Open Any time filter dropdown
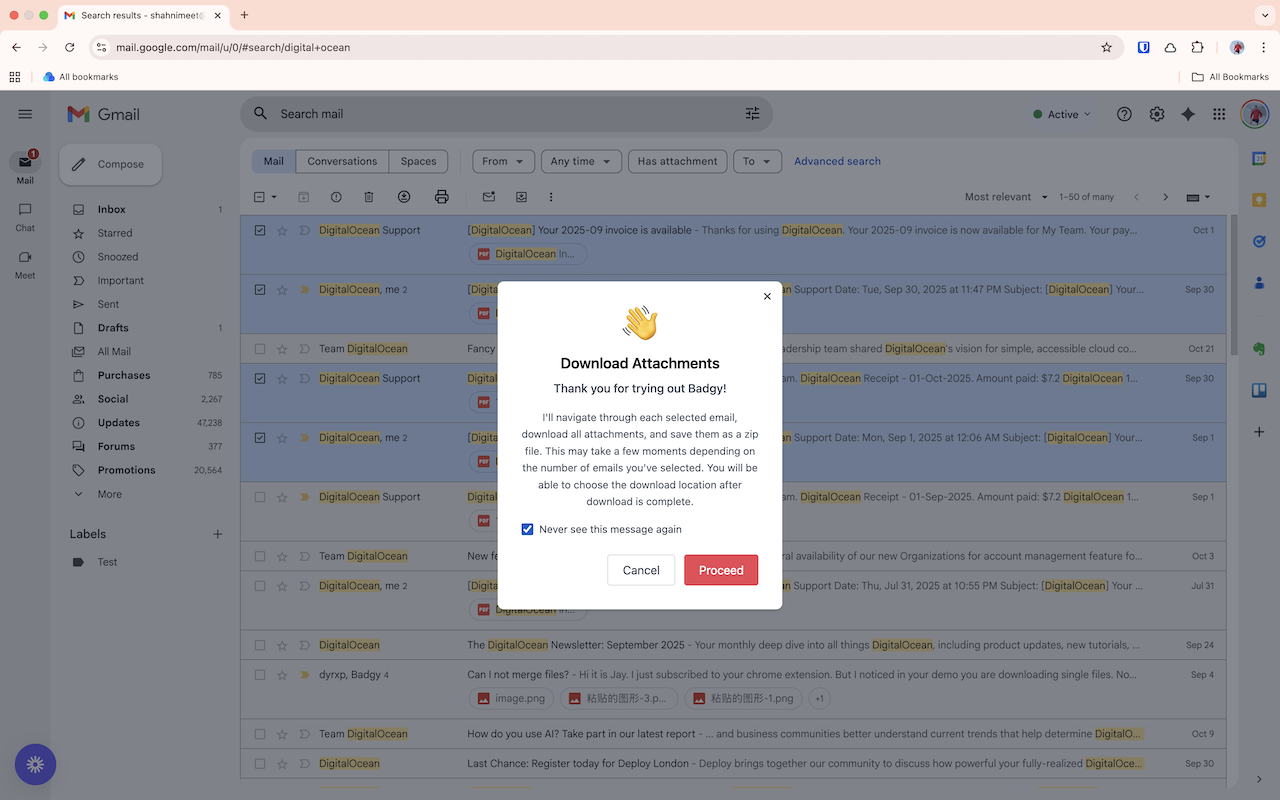1280x800 pixels. coord(581,161)
